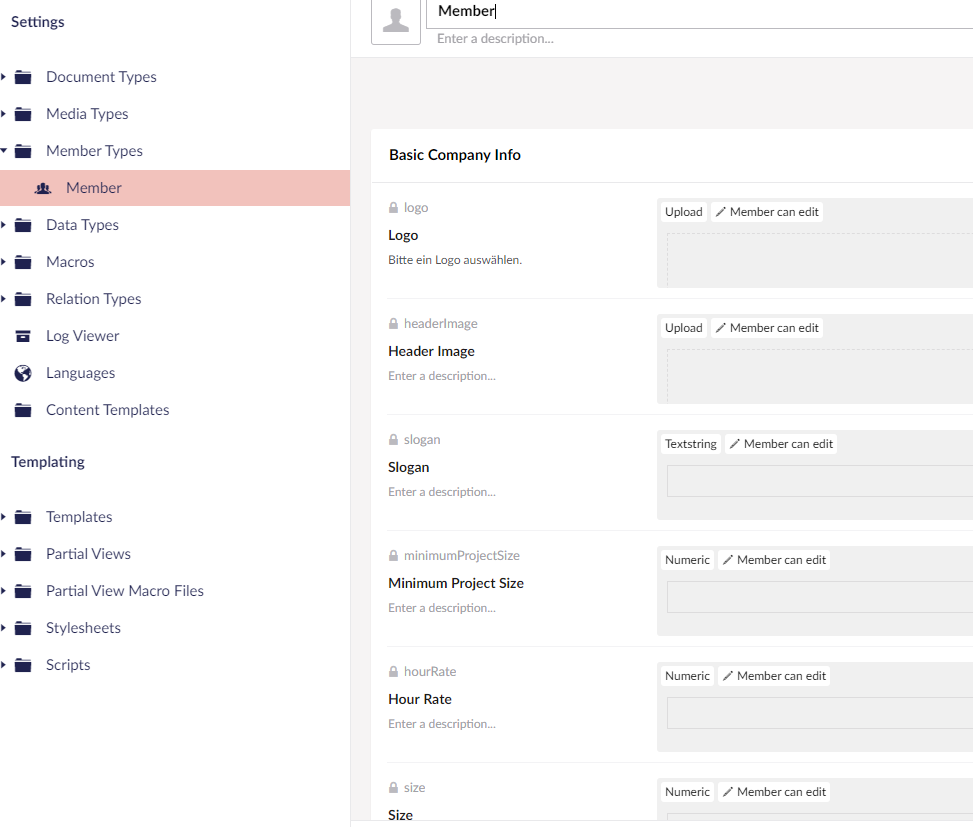The width and height of the screenshot is (973, 827).
Task: Click the lock icon next to logo alias
Action: pyautogui.click(x=393, y=207)
